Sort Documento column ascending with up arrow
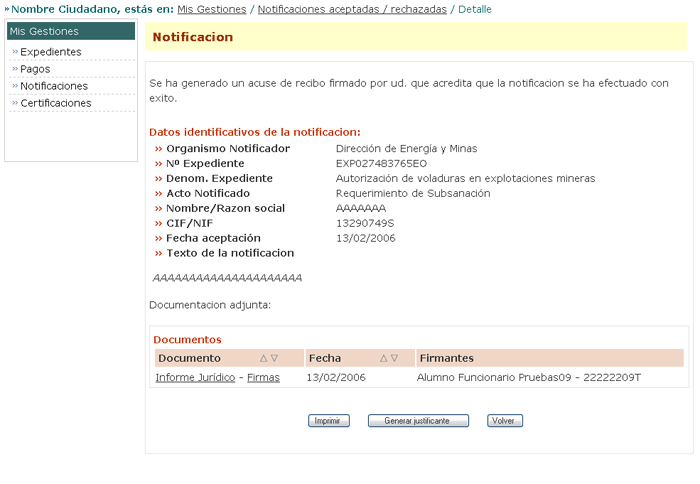Image resolution: width=700 pixels, height=484 pixels. click(264, 358)
